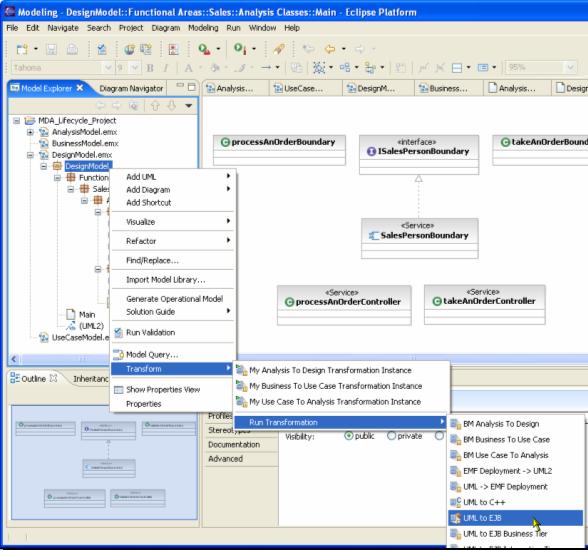Click the Model Explorer horizontal scrollbar left arrow

[x=14, y=359]
